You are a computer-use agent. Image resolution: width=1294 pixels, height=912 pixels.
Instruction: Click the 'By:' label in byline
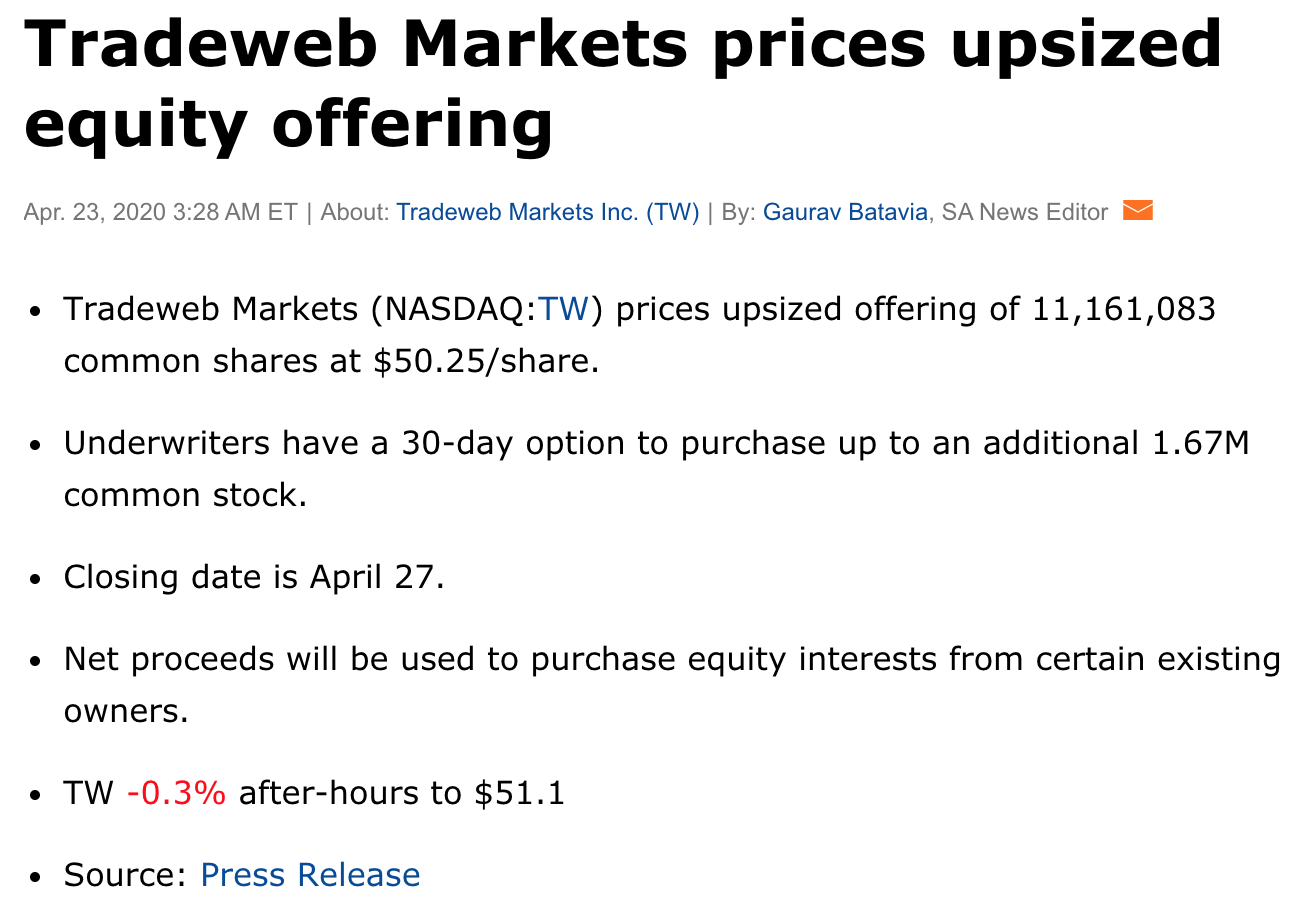click(738, 212)
